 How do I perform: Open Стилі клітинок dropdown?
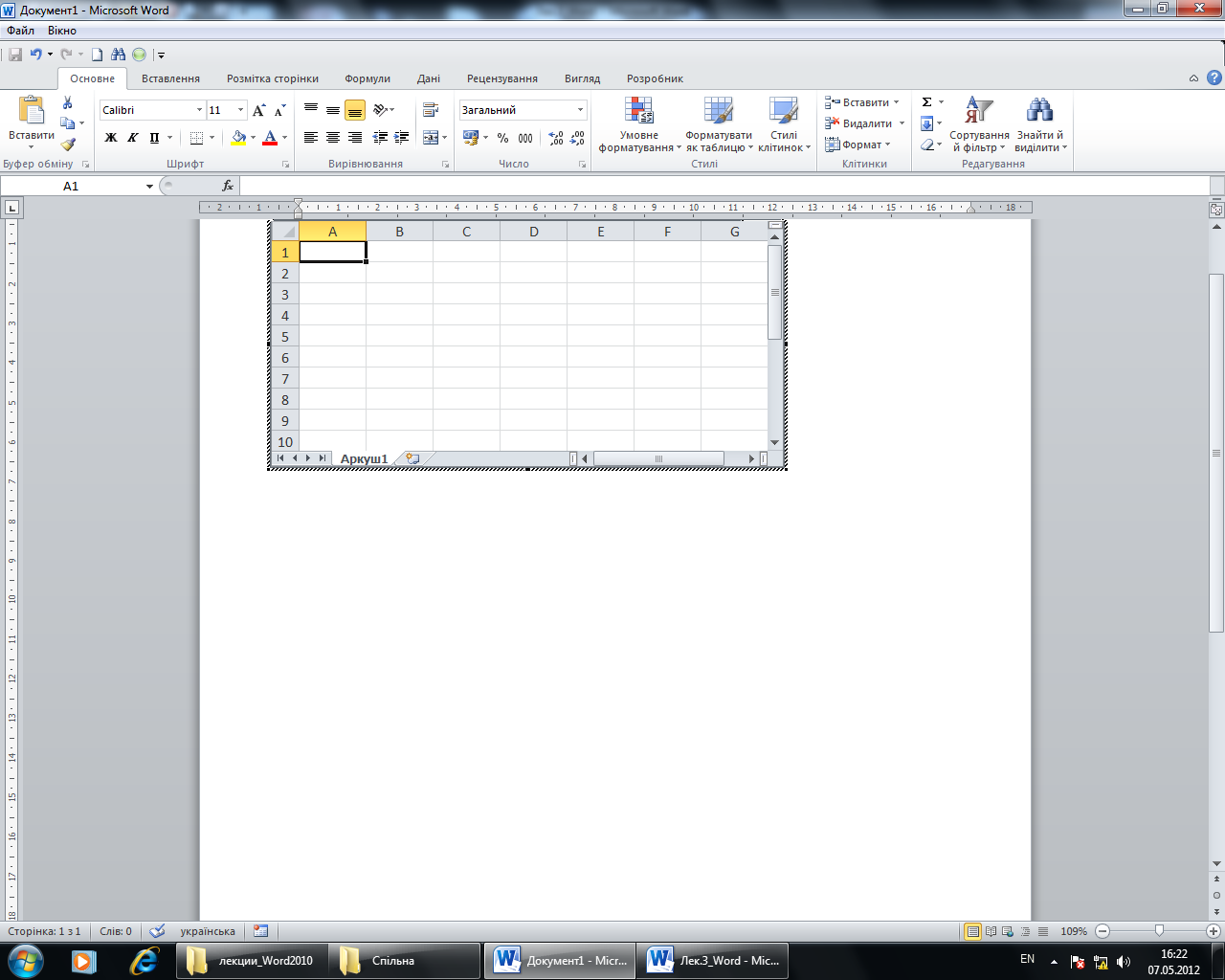(784, 124)
